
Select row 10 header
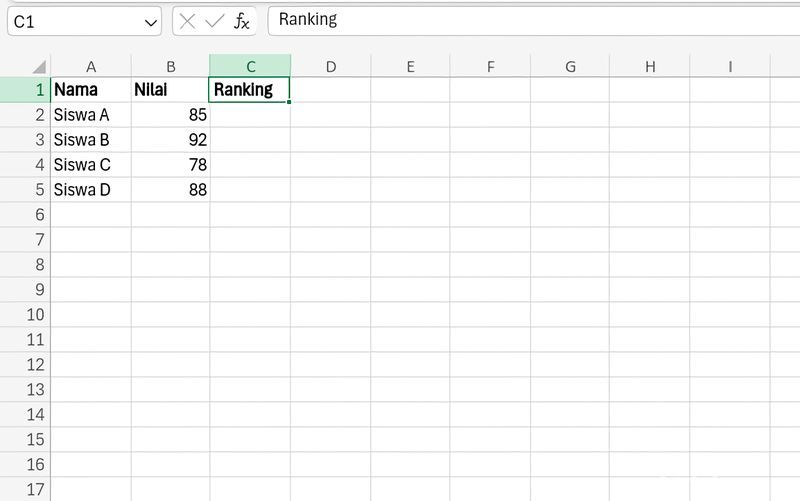pyautogui.click(x=25, y=315)
